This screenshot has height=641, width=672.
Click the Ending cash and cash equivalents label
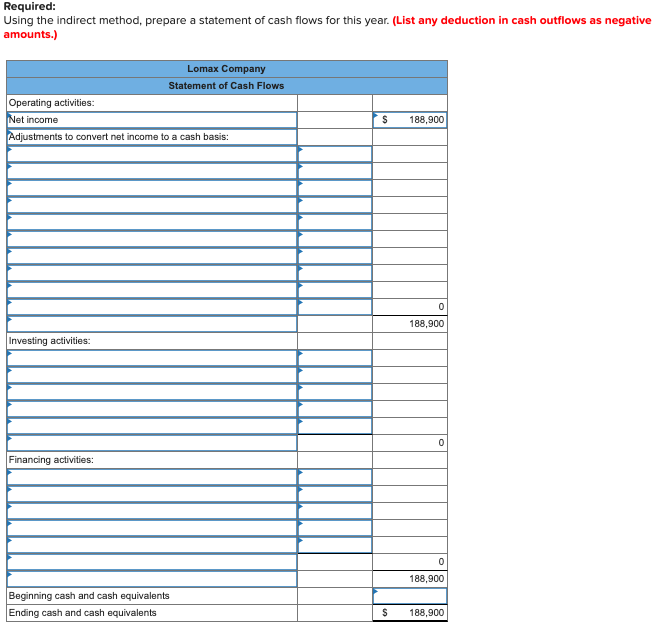point(83,613)
